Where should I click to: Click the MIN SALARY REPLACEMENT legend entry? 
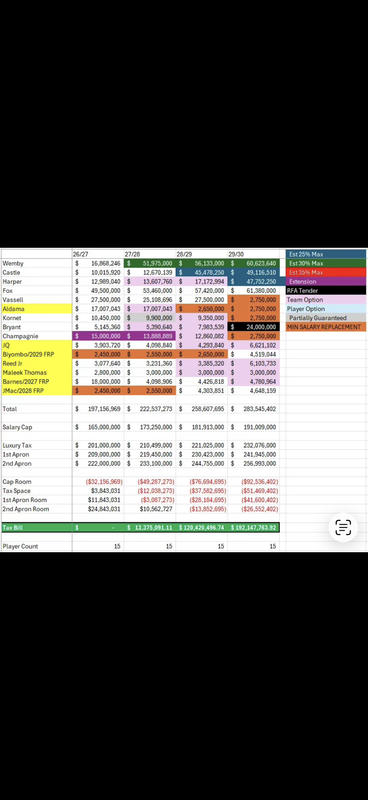pyautogui.click(x=326, y=327)
